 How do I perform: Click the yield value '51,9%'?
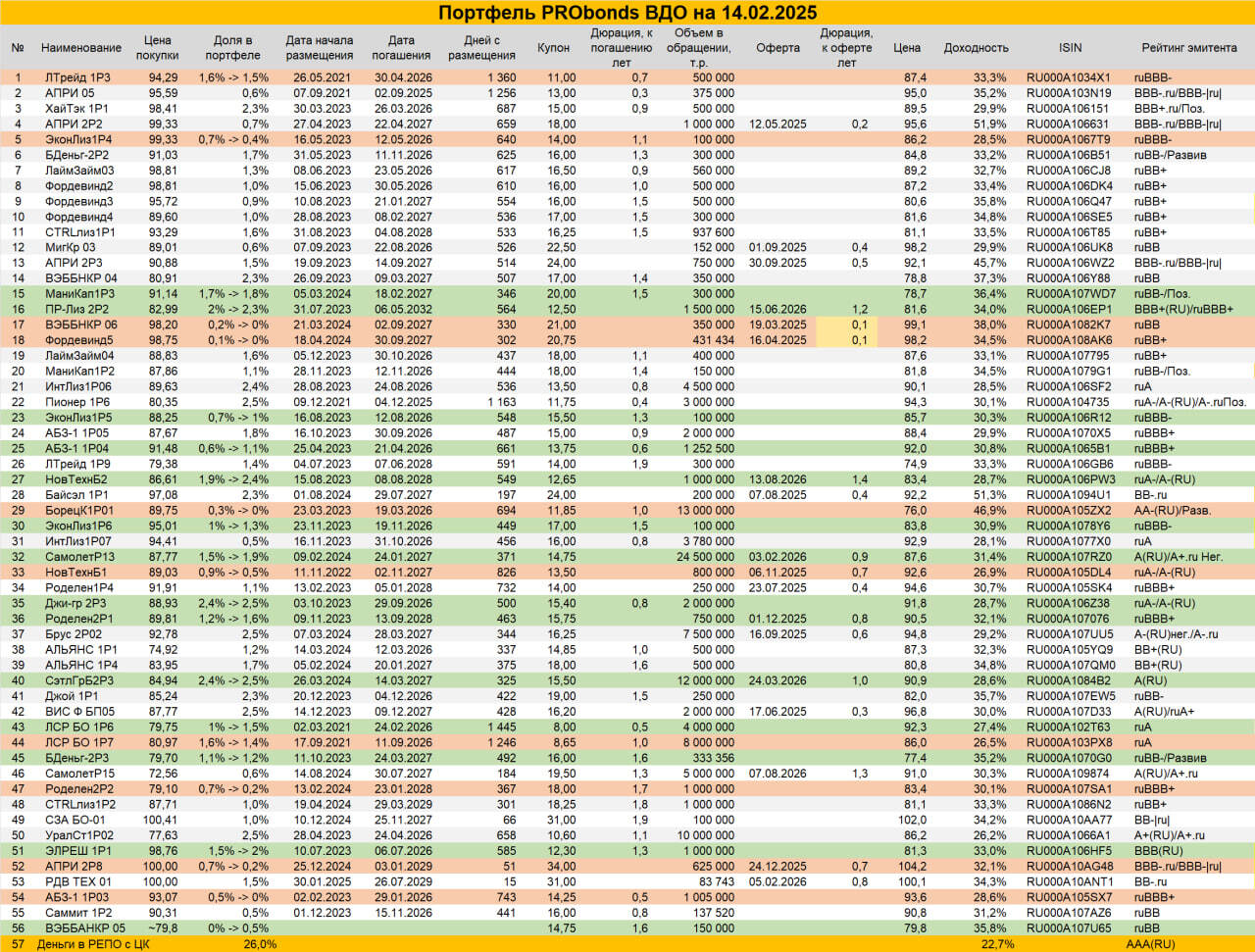[x=989, y=125]
